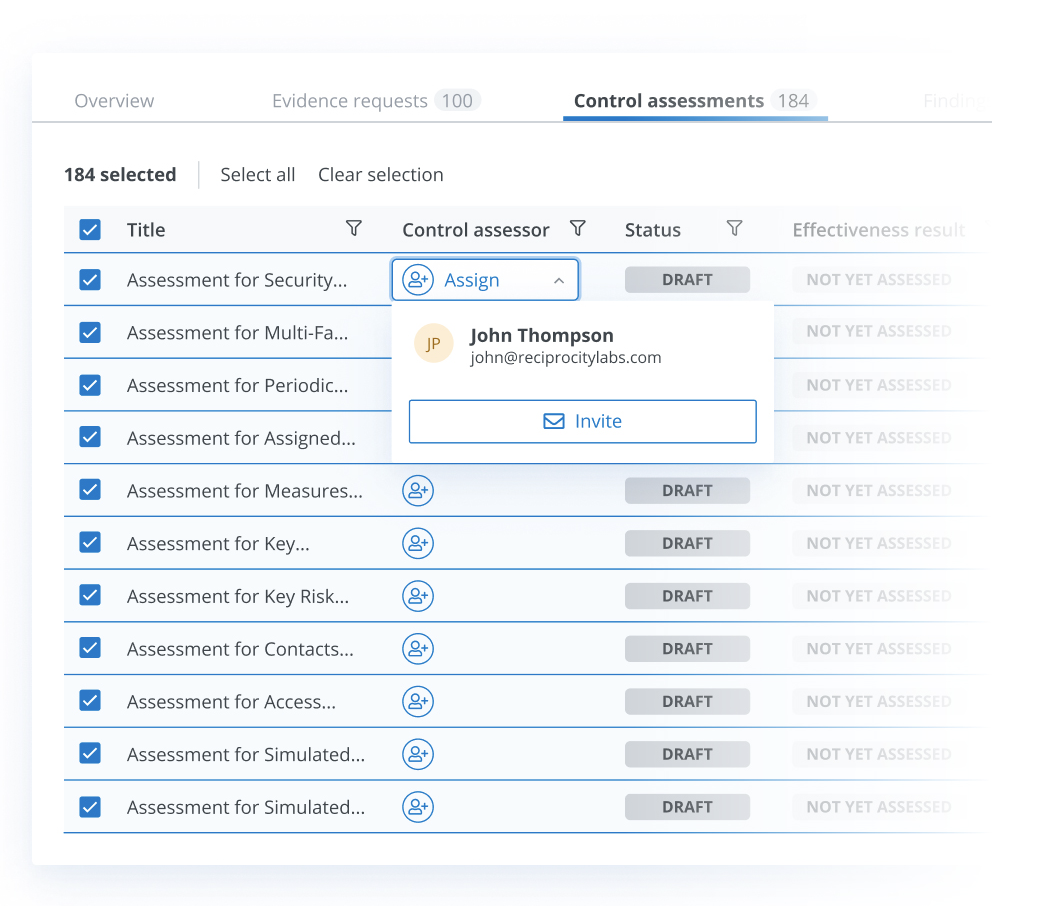Click the JP avatar next to John Thompson
Image resolution: width=1060 pixels, height=906 pixels.
pos(433,344)
